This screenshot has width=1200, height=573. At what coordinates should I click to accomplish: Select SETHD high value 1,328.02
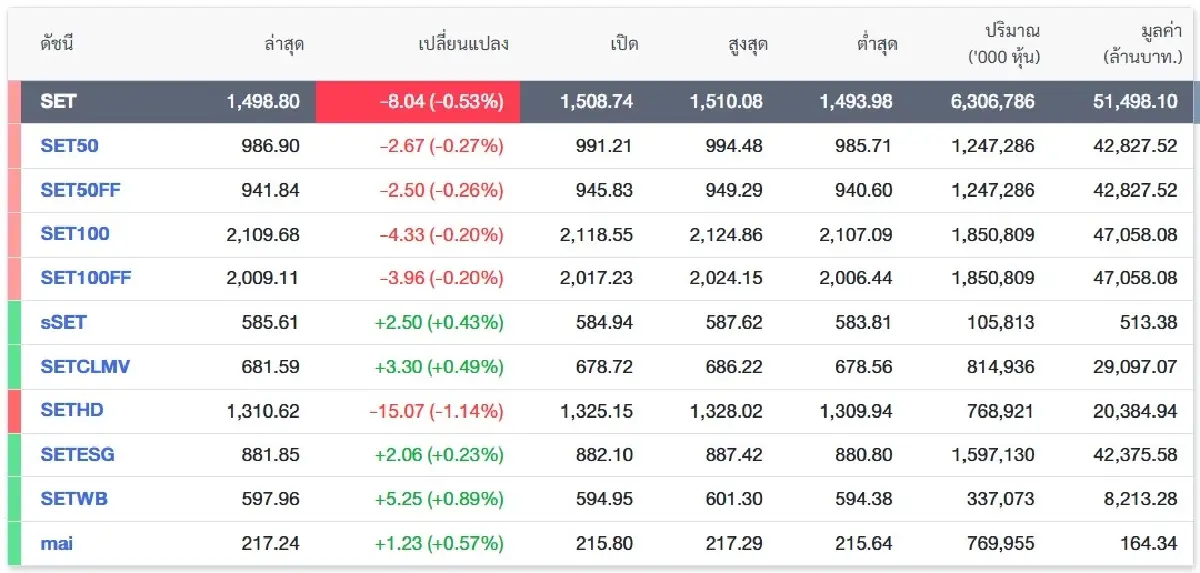(x=726, y=410)
